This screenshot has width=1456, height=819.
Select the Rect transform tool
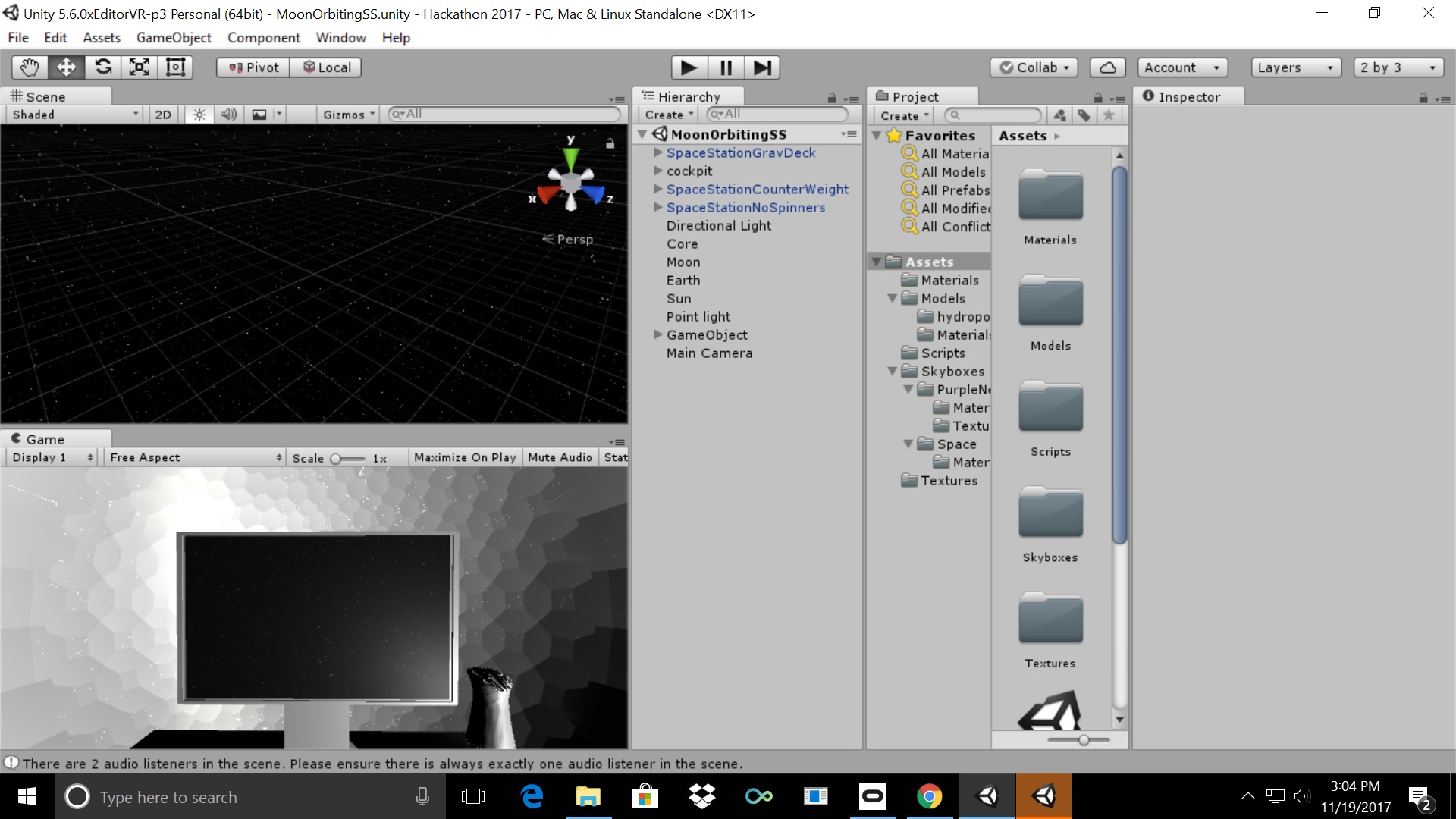tap(176, 67)
